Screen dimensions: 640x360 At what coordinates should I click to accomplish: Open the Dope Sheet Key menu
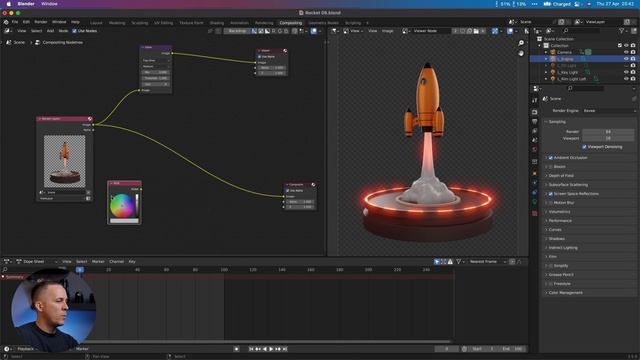click(132, 262)
